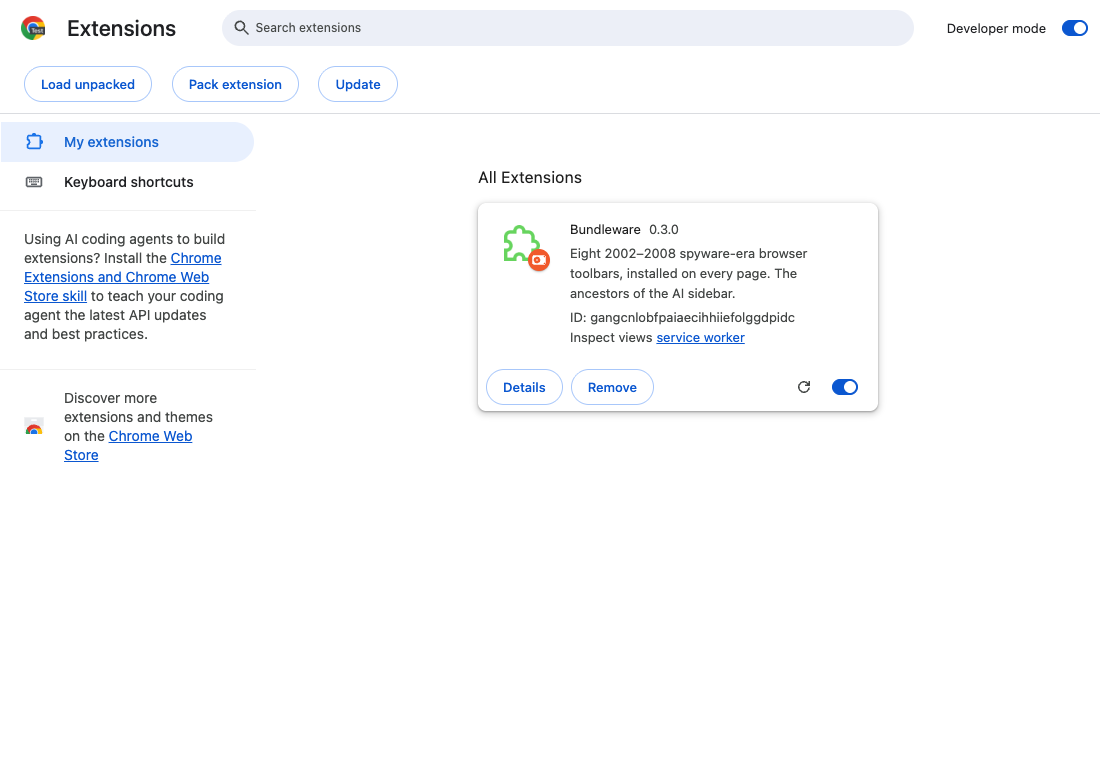Turn off Developer mode switch

(1074, 28)
